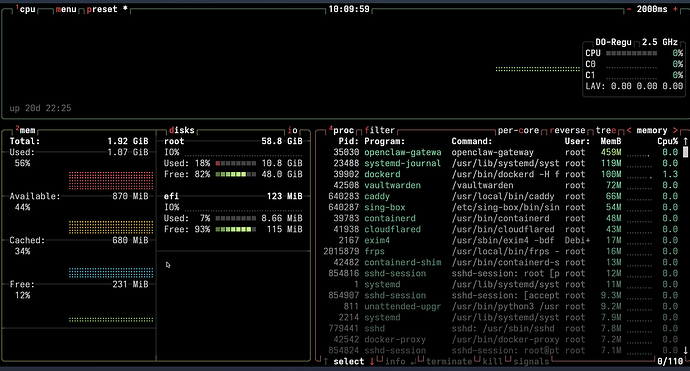
Task: Open the signals list
Action: (531, 362)
